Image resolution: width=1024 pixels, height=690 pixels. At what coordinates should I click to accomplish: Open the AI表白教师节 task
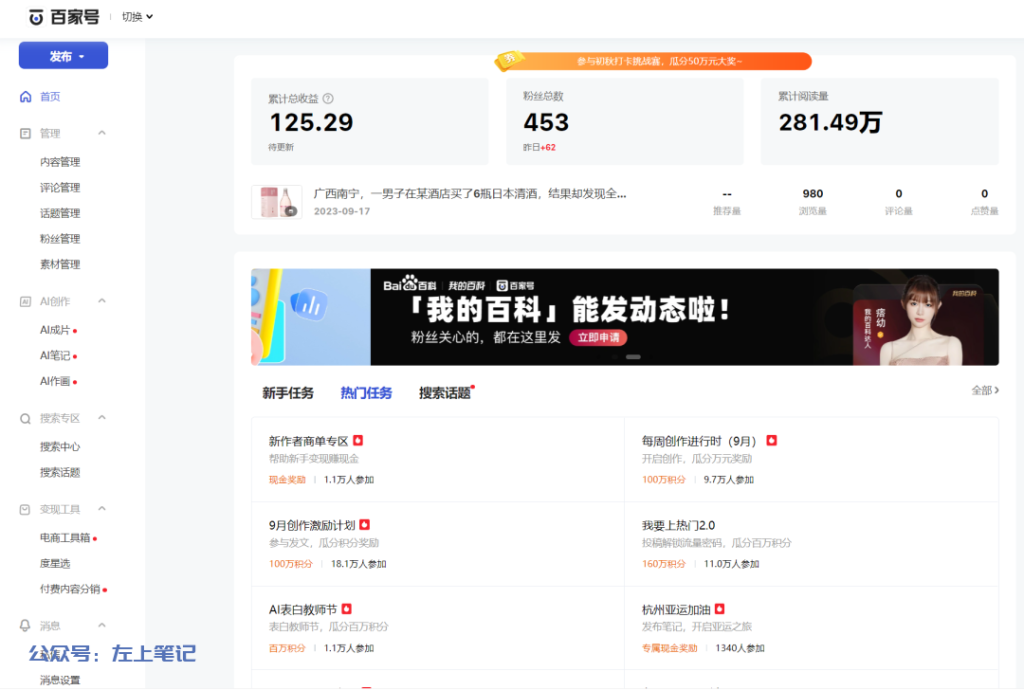pyautogui.click(x=303, y=610)
